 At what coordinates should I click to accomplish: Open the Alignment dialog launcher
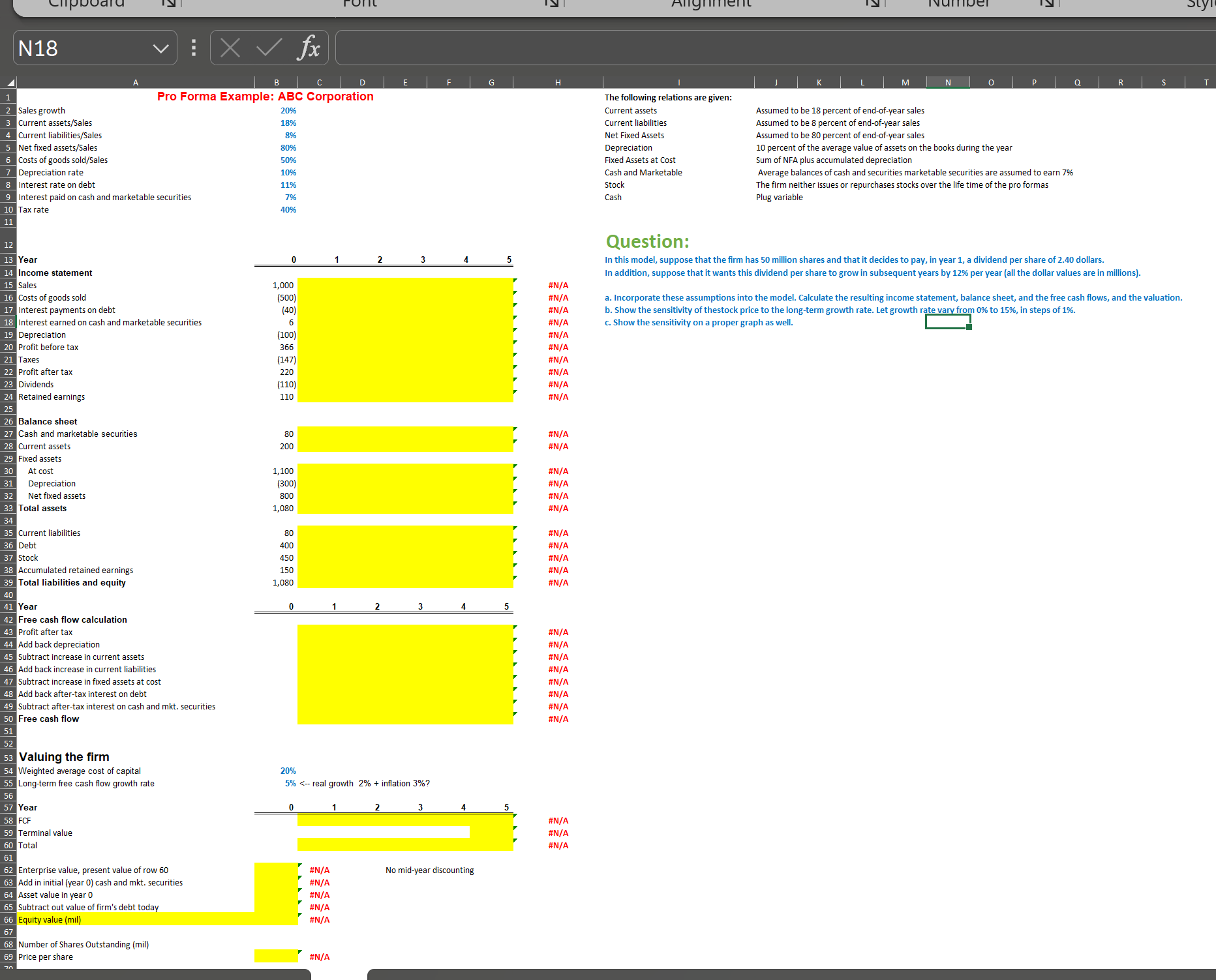coord(872,4)
